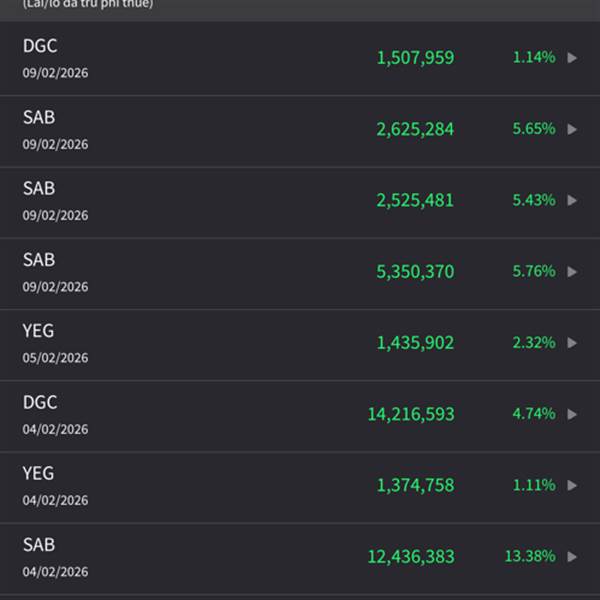Screen dimensions: 600x600
Task: Tap the profit value 12,436,383
Action: click(x=411, y=556)
